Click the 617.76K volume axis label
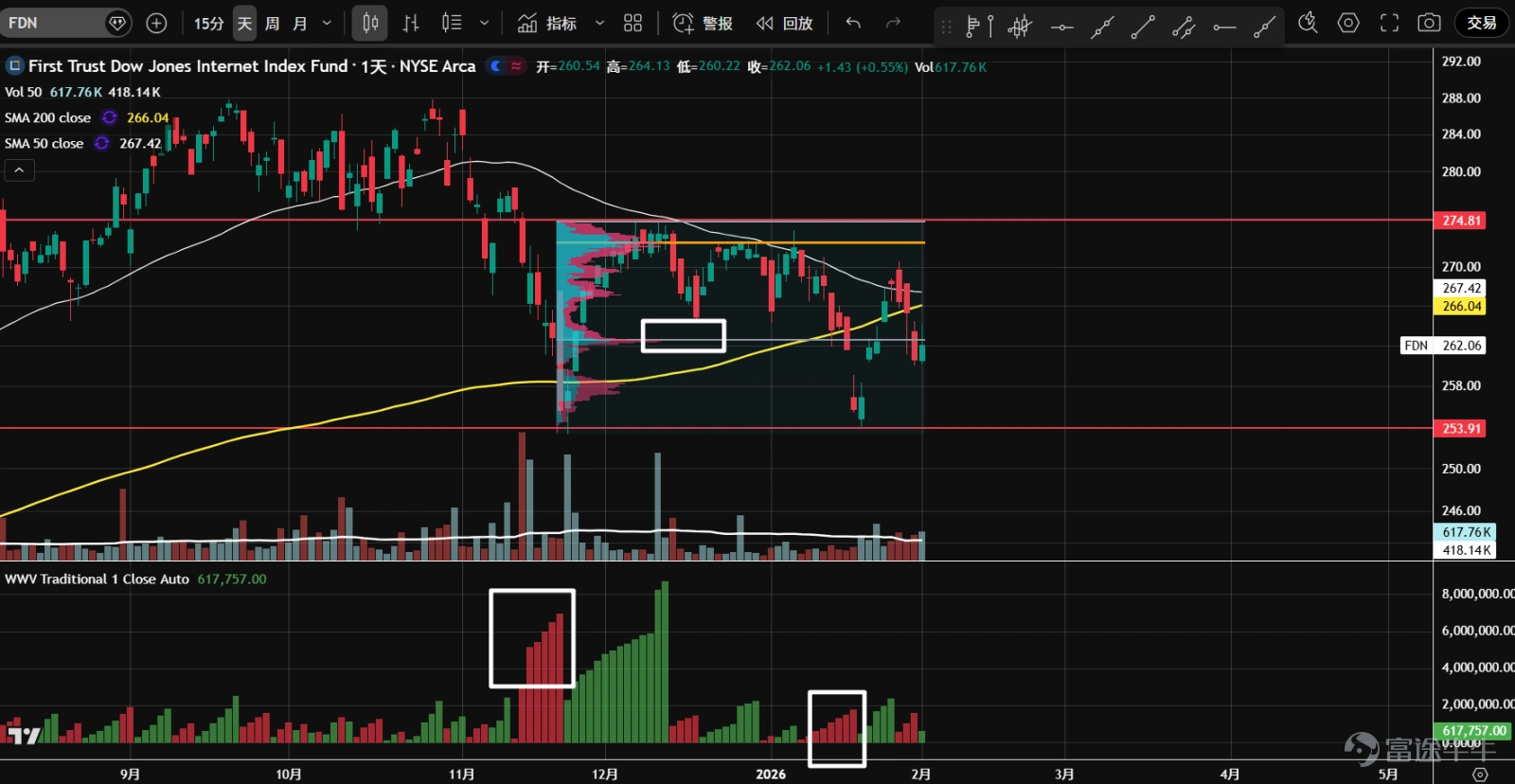 (1466, 532)
